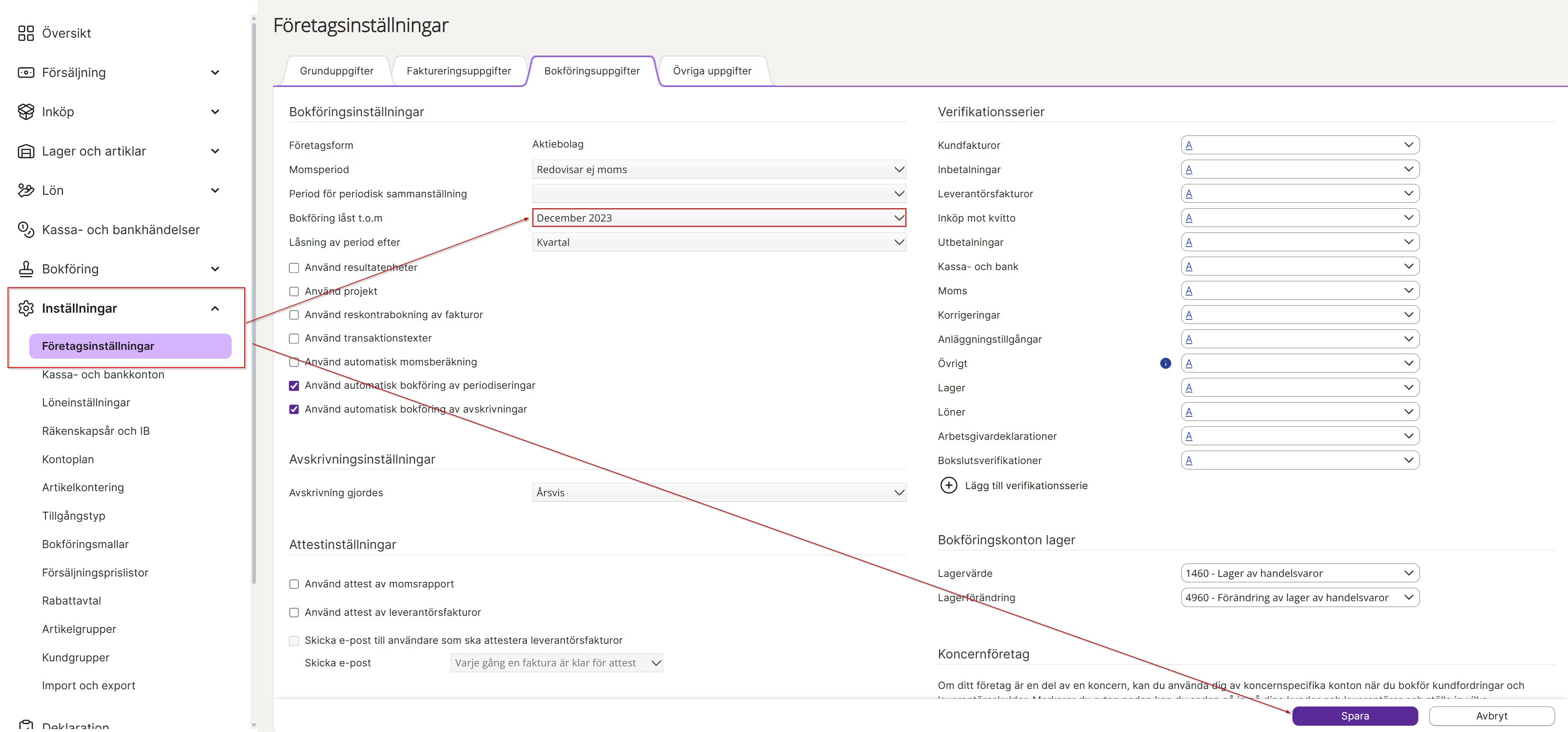This screenshot has height=732, width=1568.
Task: Click the Försäljning sidebar icon
Action: click(x=26, y=72)
